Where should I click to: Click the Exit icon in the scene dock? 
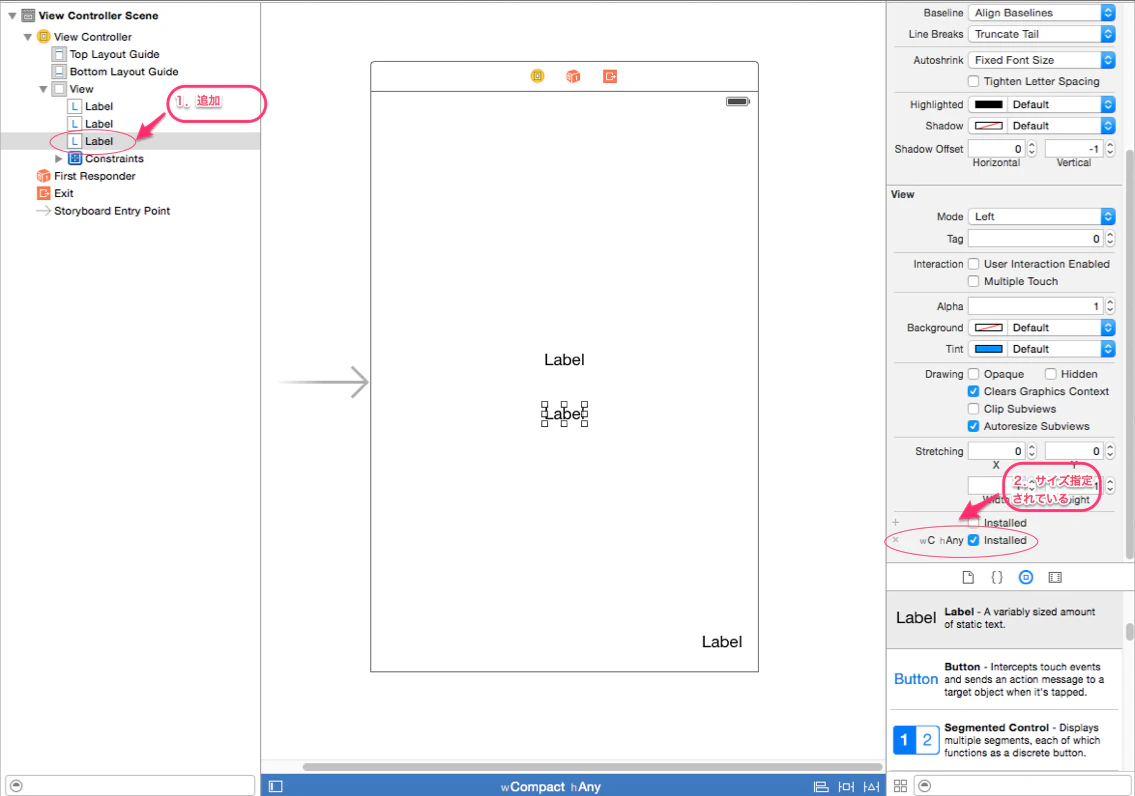(610, 76)
